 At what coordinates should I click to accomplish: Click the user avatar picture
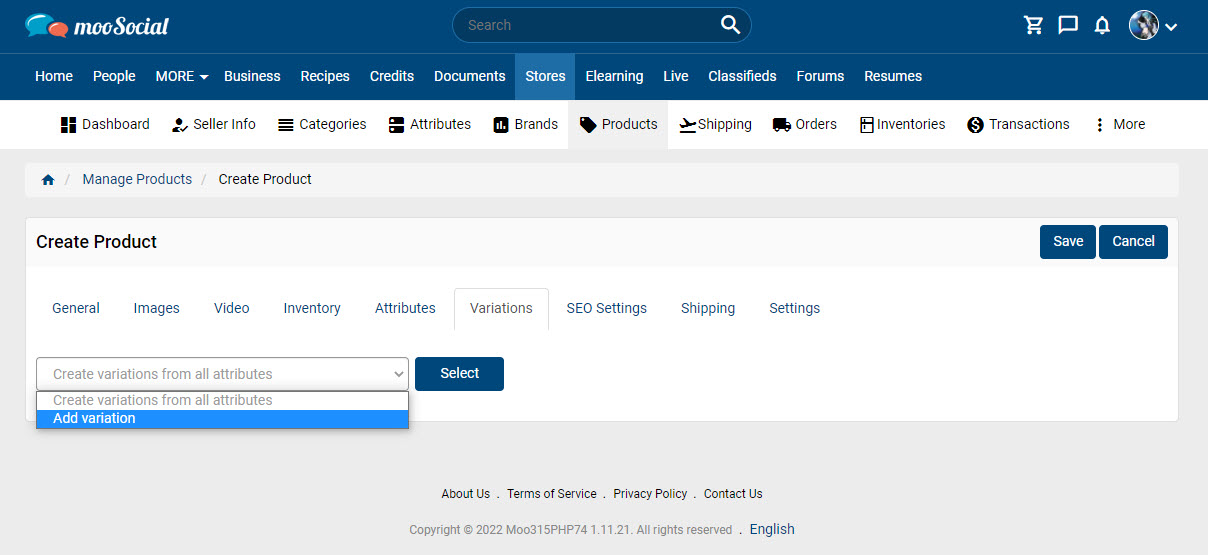(x=1144, y=25)
